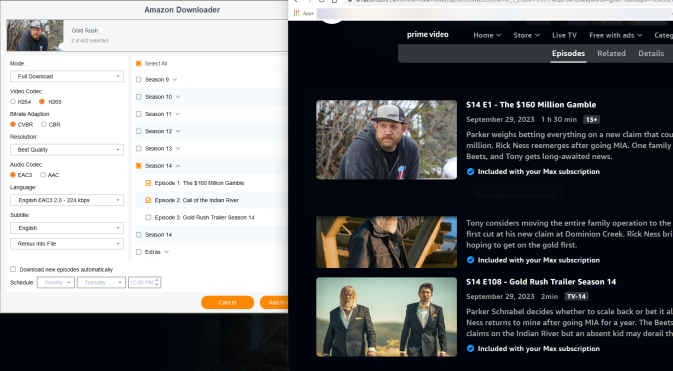The image size is (673, 371).
Task: Open the Resolution dropdown showing Best Quality
Action: click(x=67, y=149)
